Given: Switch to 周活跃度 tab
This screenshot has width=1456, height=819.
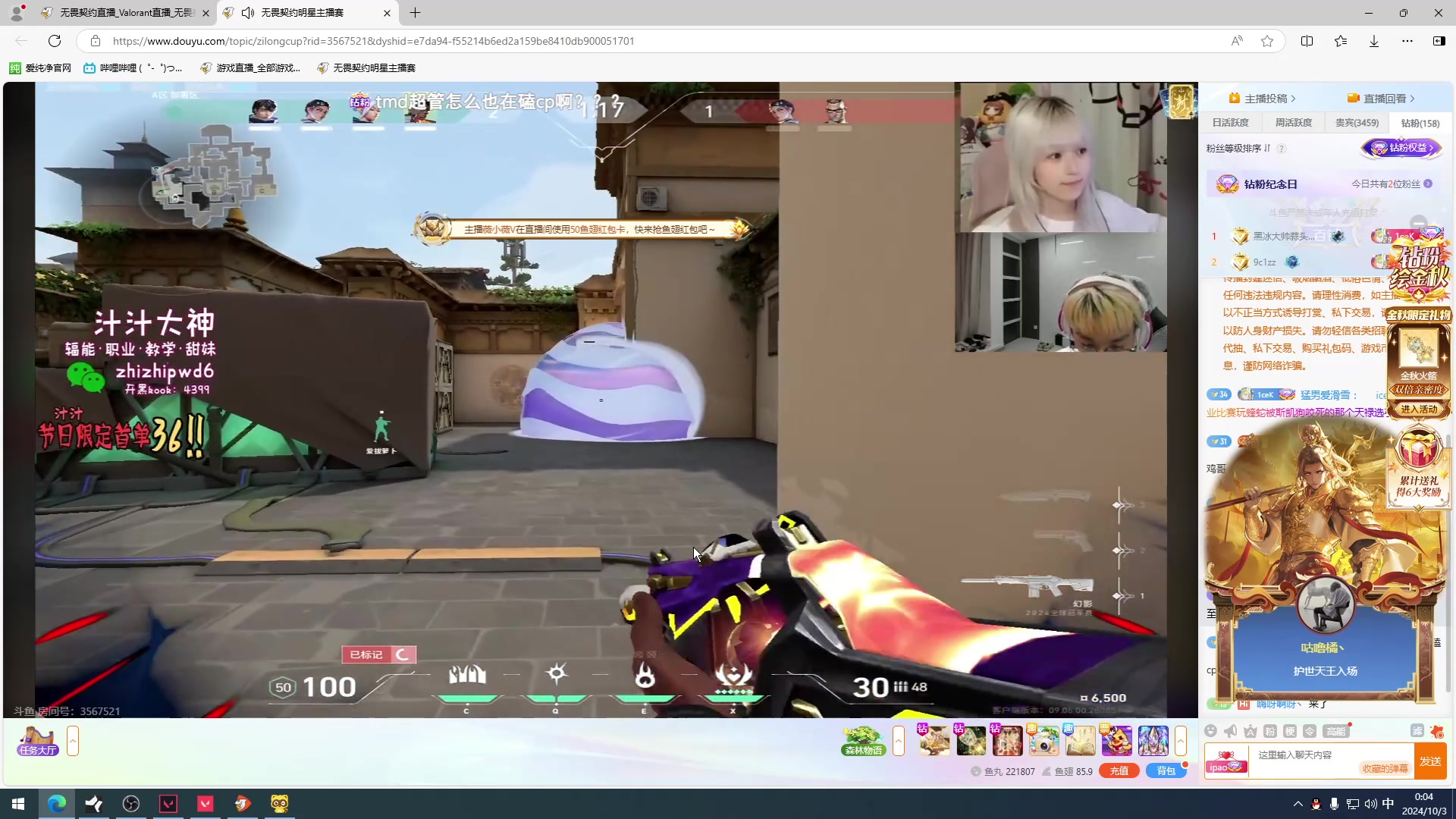Looking at the screenshot, I should pos(1293,123).
